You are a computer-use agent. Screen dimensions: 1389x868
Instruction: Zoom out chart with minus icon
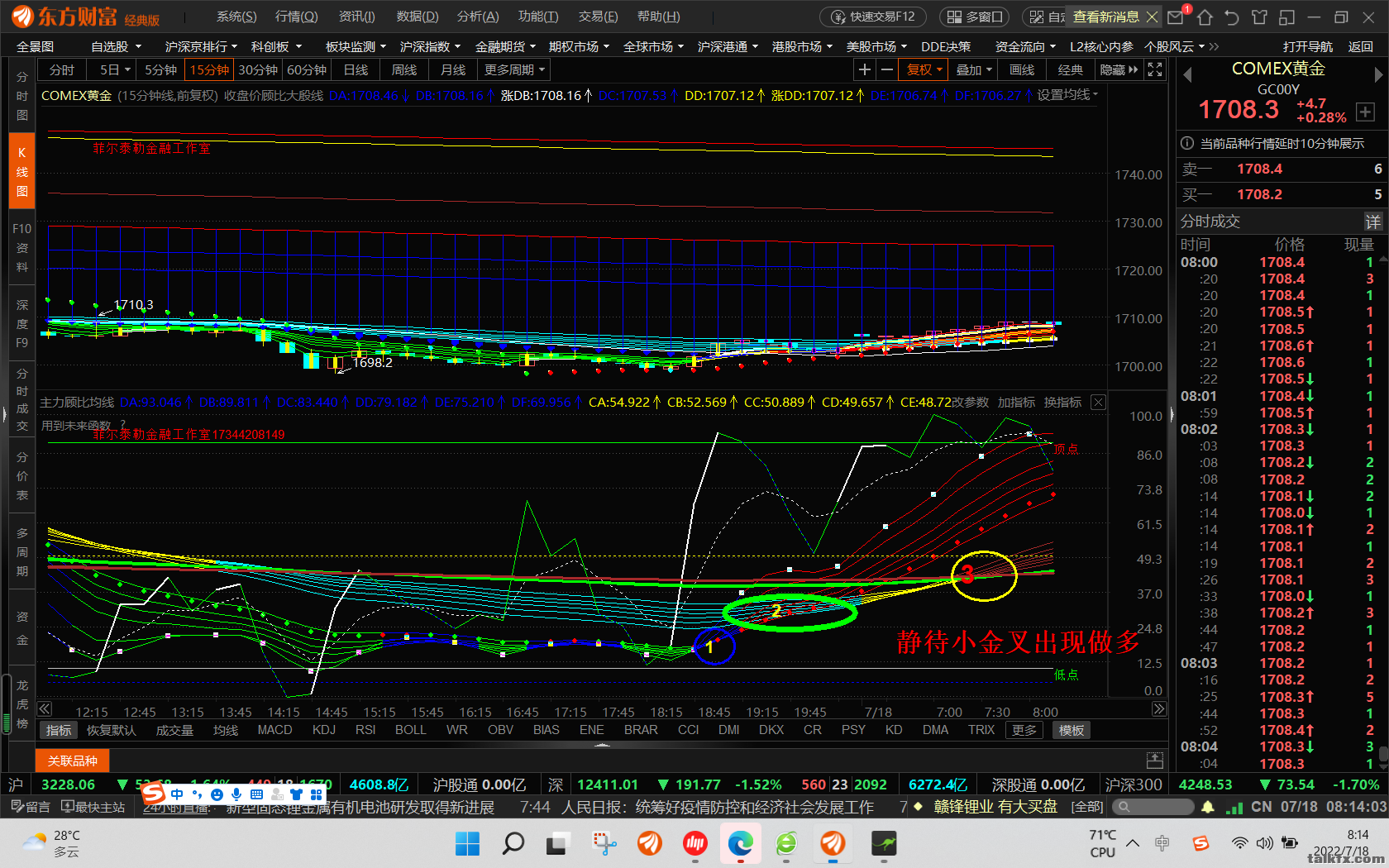click(887, 70)
